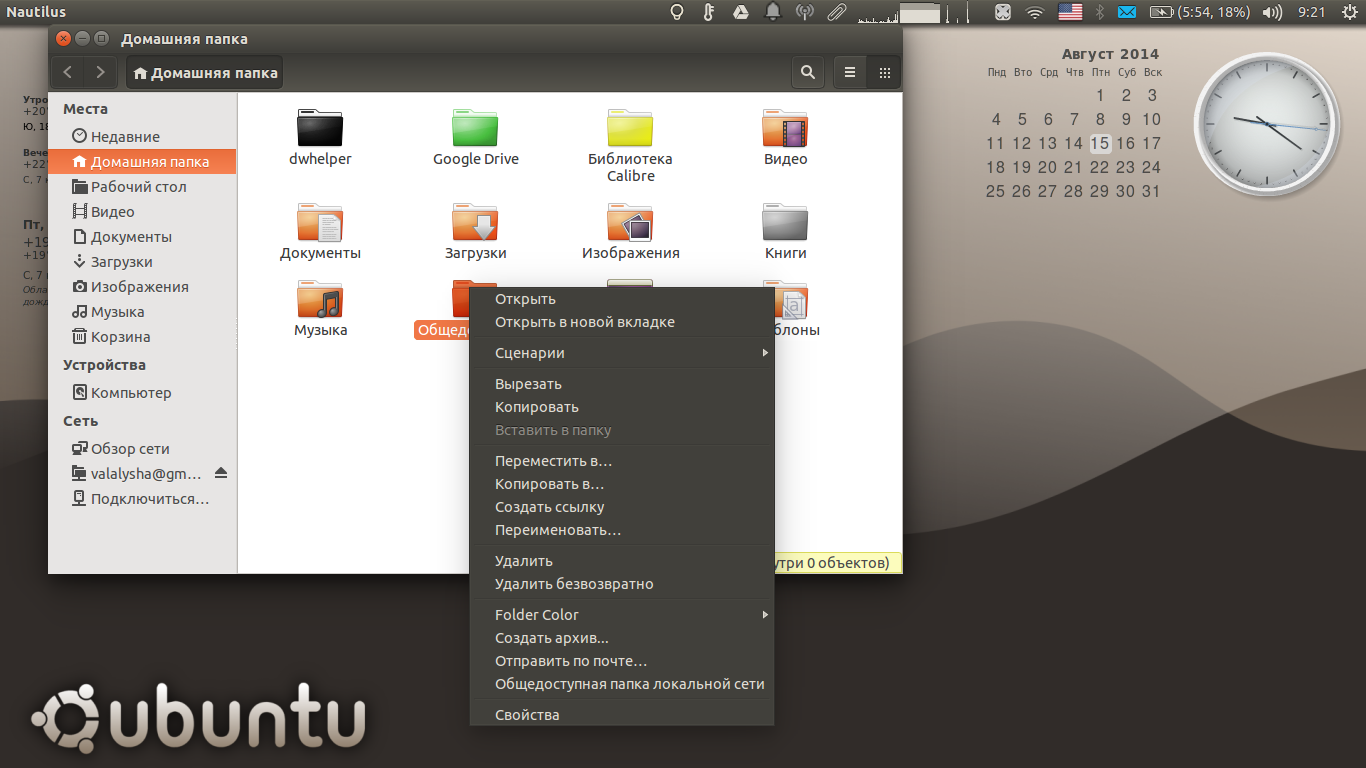Open the dwhelper black folder
Screen dimensions: 1366x768
[320, 128]
